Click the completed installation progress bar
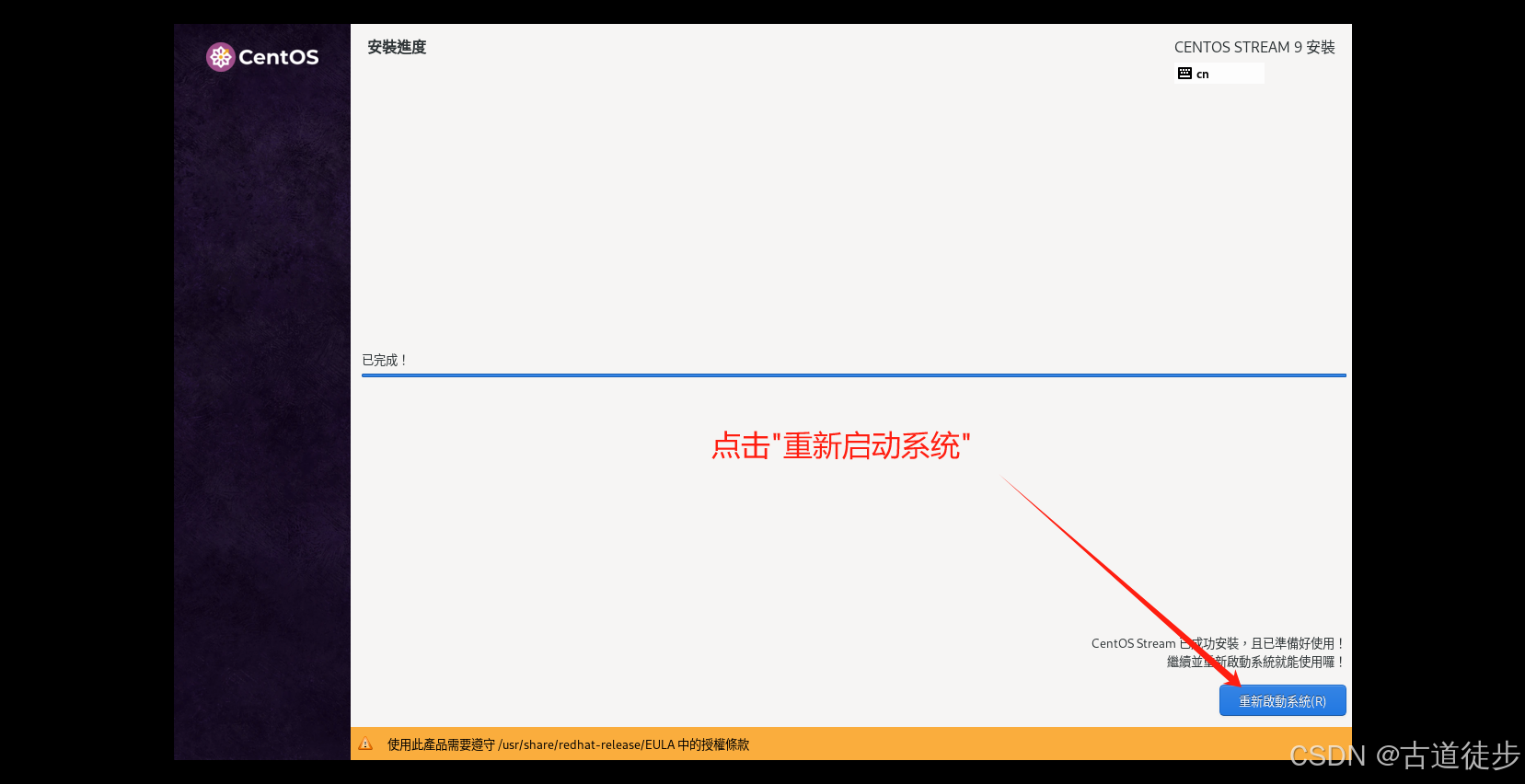 854,375
